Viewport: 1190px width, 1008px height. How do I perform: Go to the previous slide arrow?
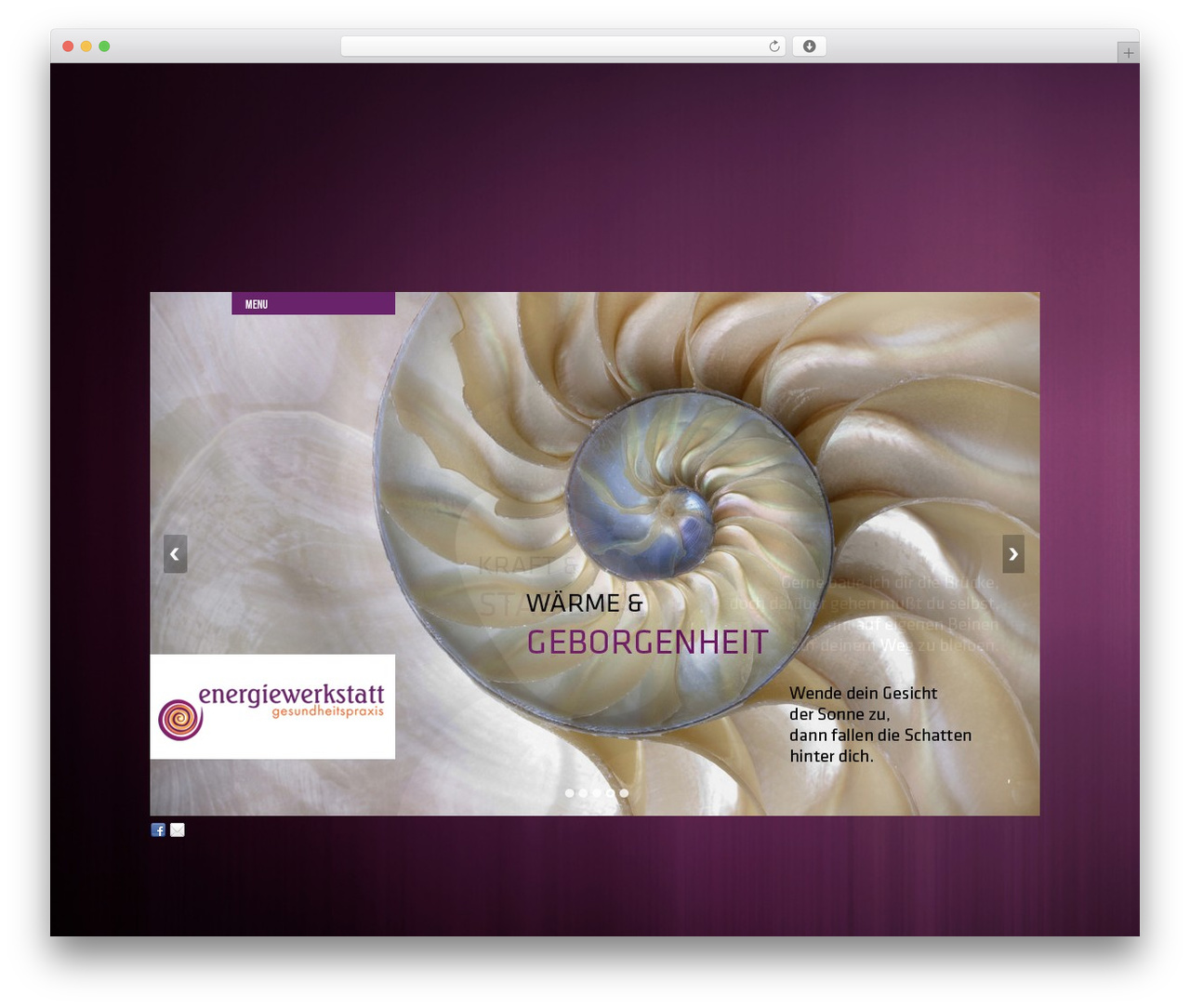pos(175,554)
